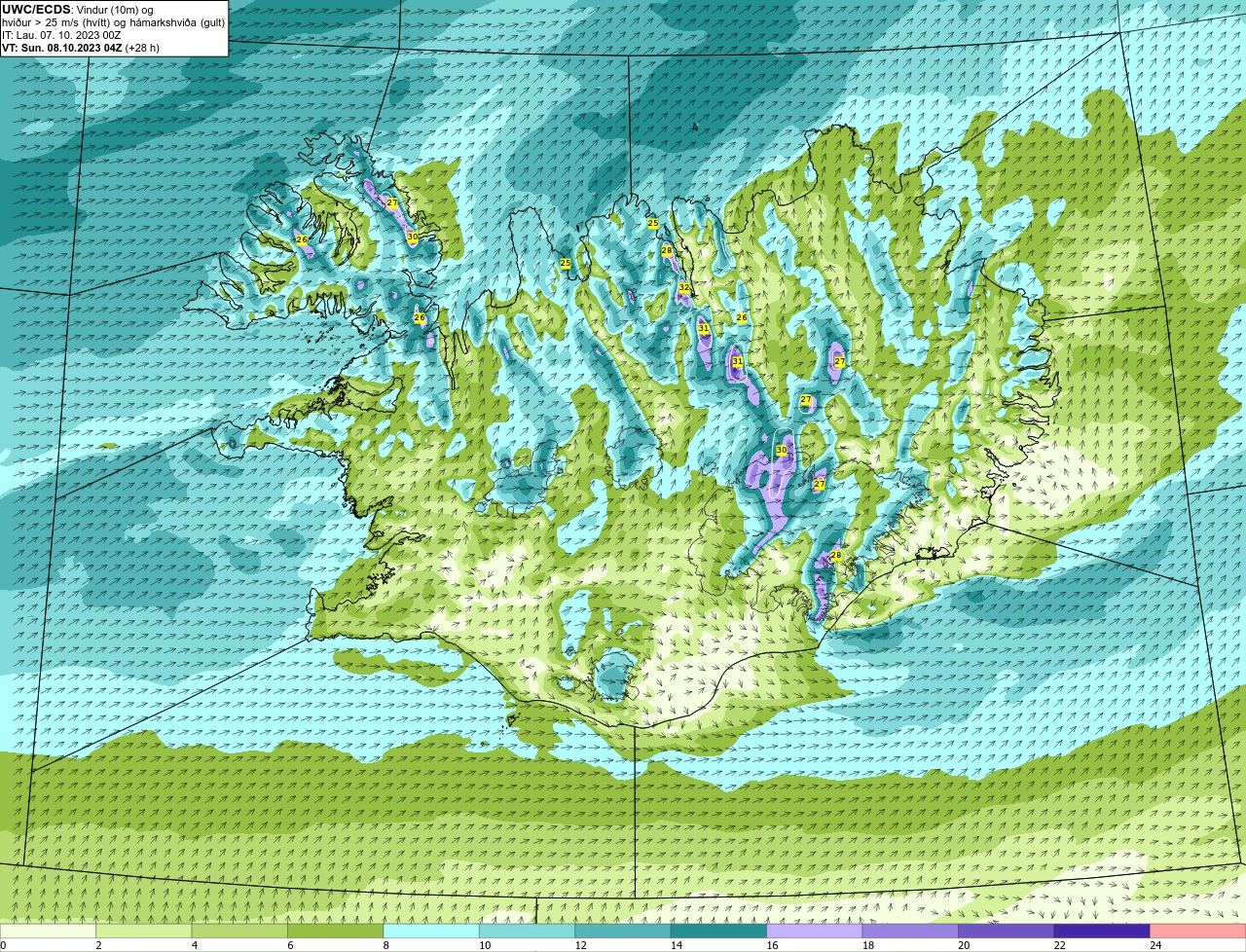Click the legend tick value '2'
Screen dimensions: 1246x952
[98, 945]
